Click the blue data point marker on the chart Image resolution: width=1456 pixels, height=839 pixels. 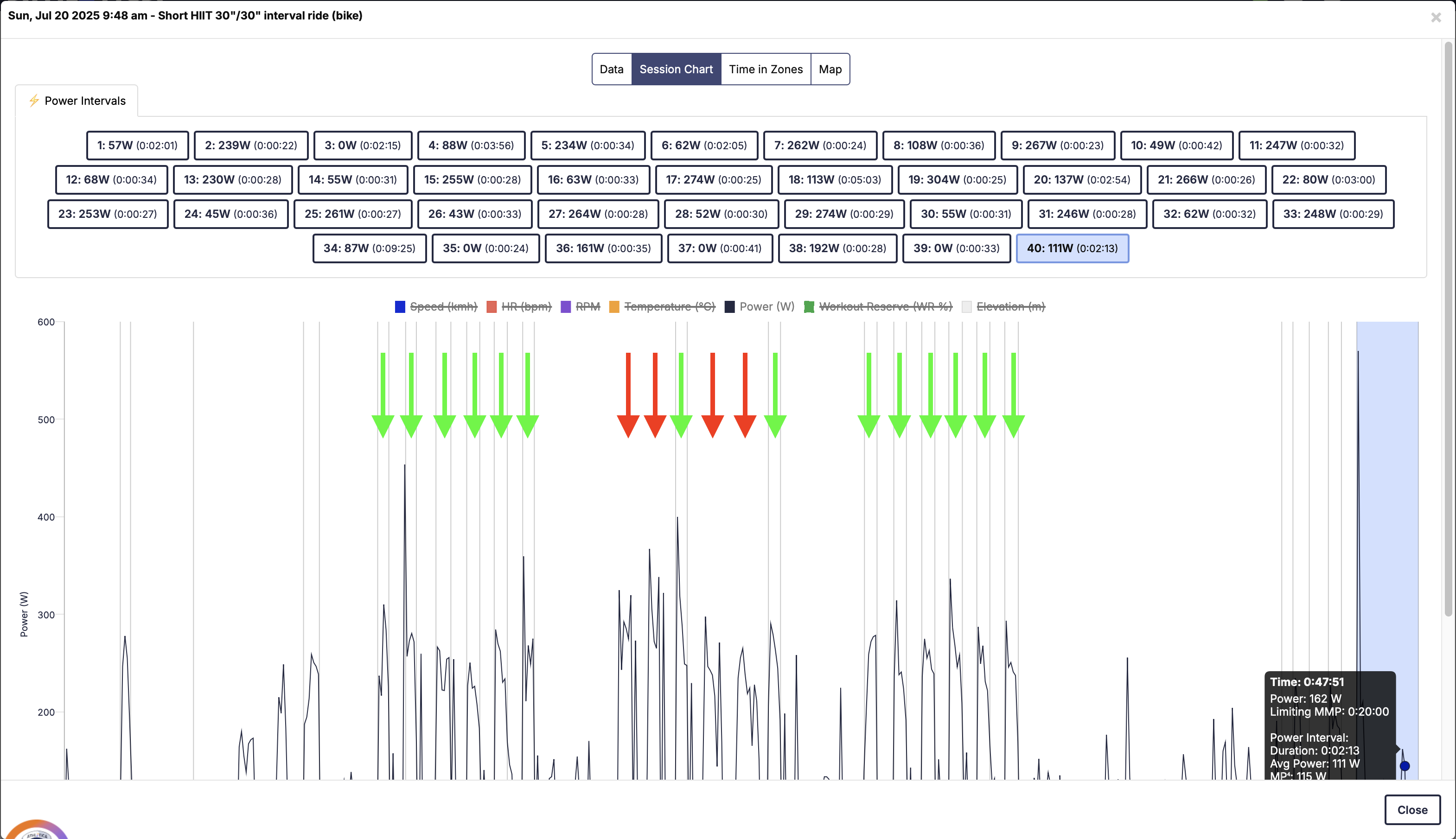[1405, 766]
